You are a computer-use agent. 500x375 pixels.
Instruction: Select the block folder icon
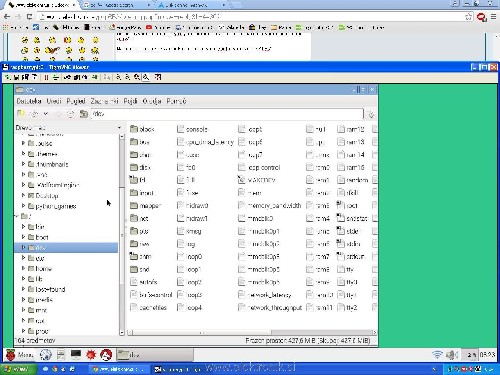click(134, 129)
